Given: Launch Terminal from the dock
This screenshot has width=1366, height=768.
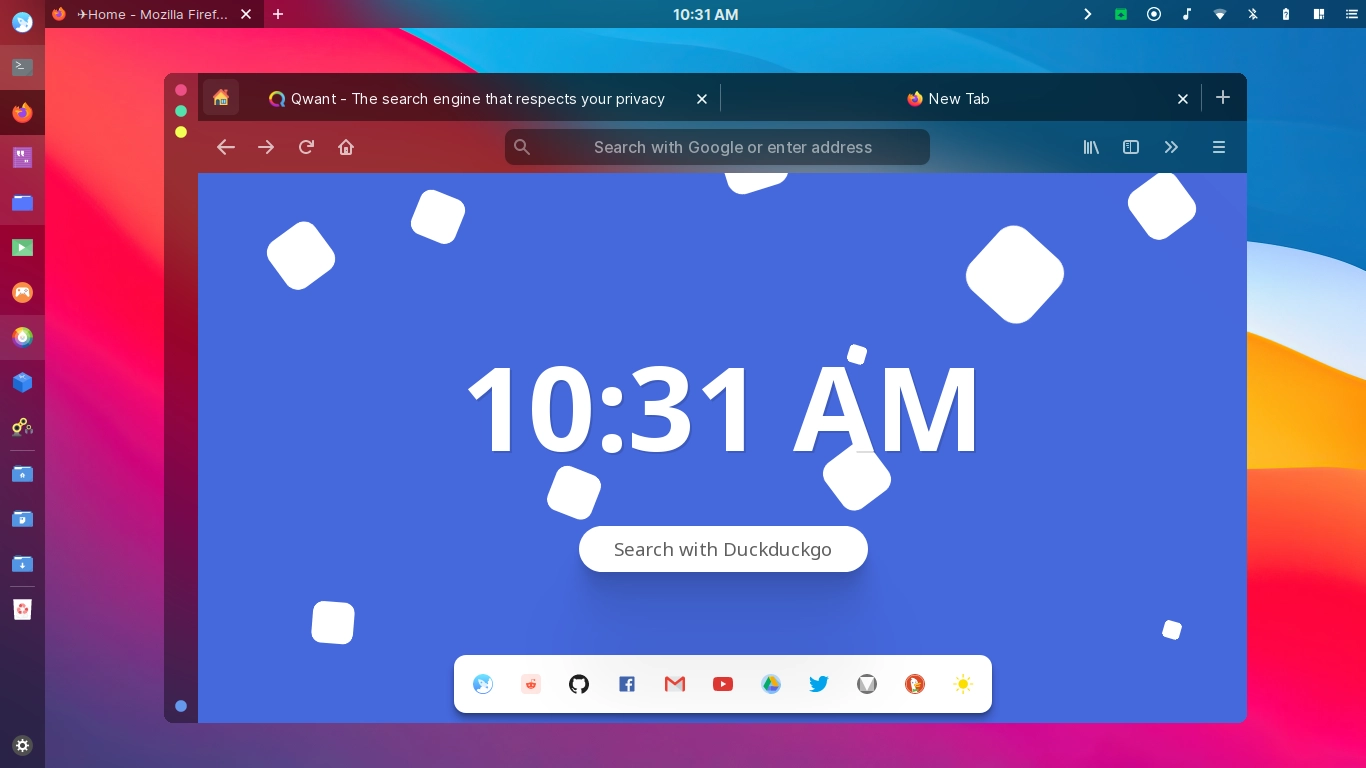Looking at the screenshot, I should coord(22,67).
